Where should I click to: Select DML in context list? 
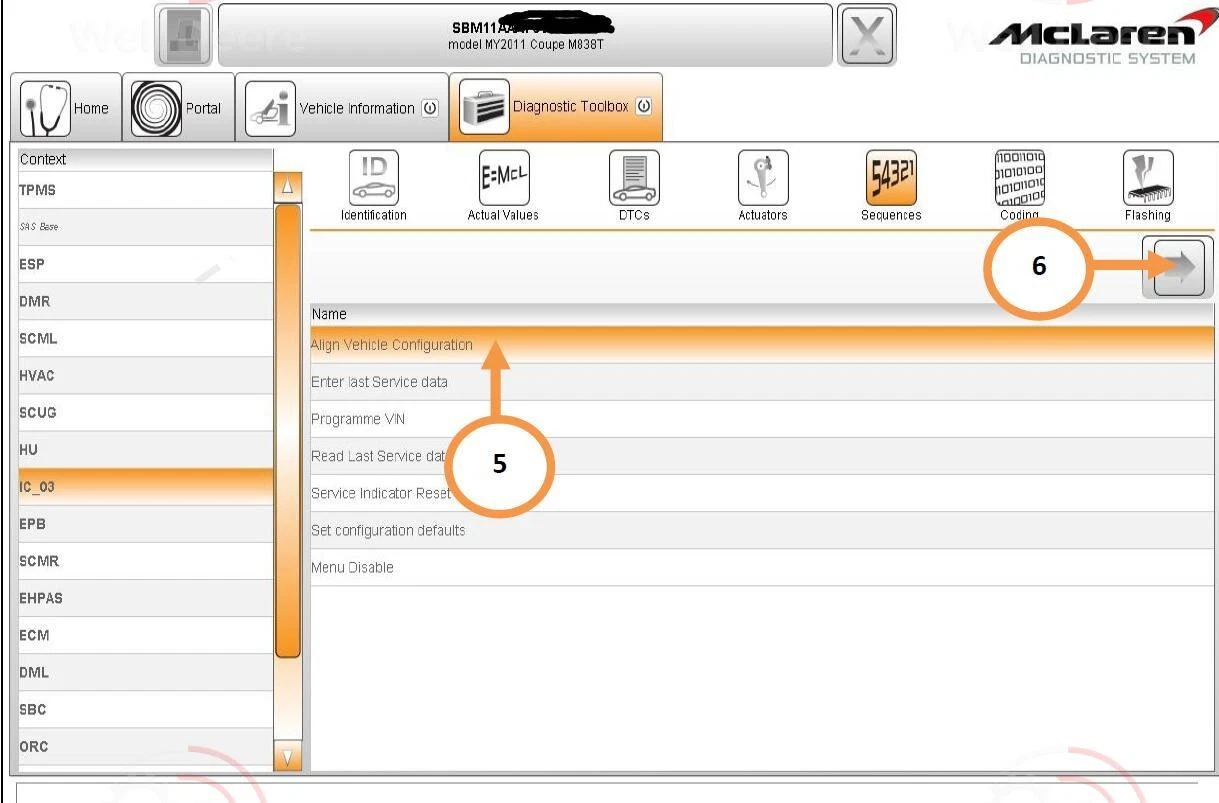(145, 672)
